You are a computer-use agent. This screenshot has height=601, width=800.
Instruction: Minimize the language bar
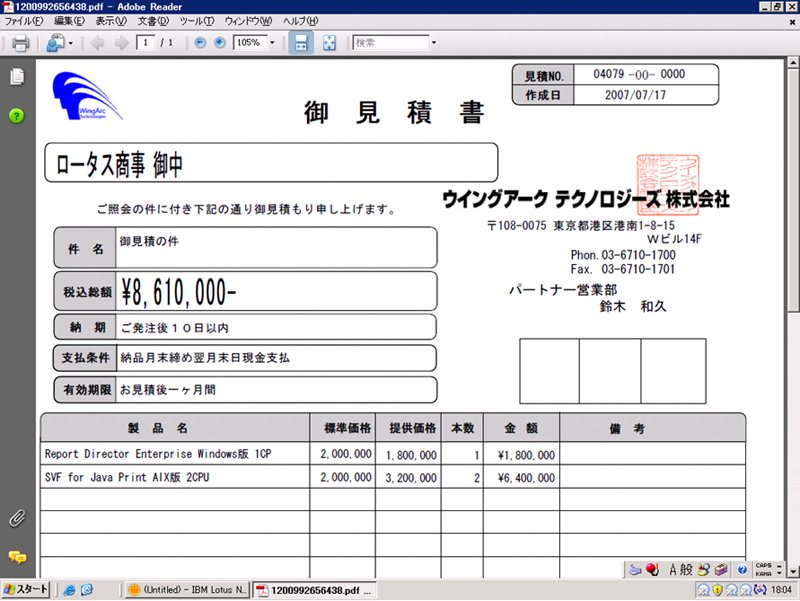tap(779, 565)
